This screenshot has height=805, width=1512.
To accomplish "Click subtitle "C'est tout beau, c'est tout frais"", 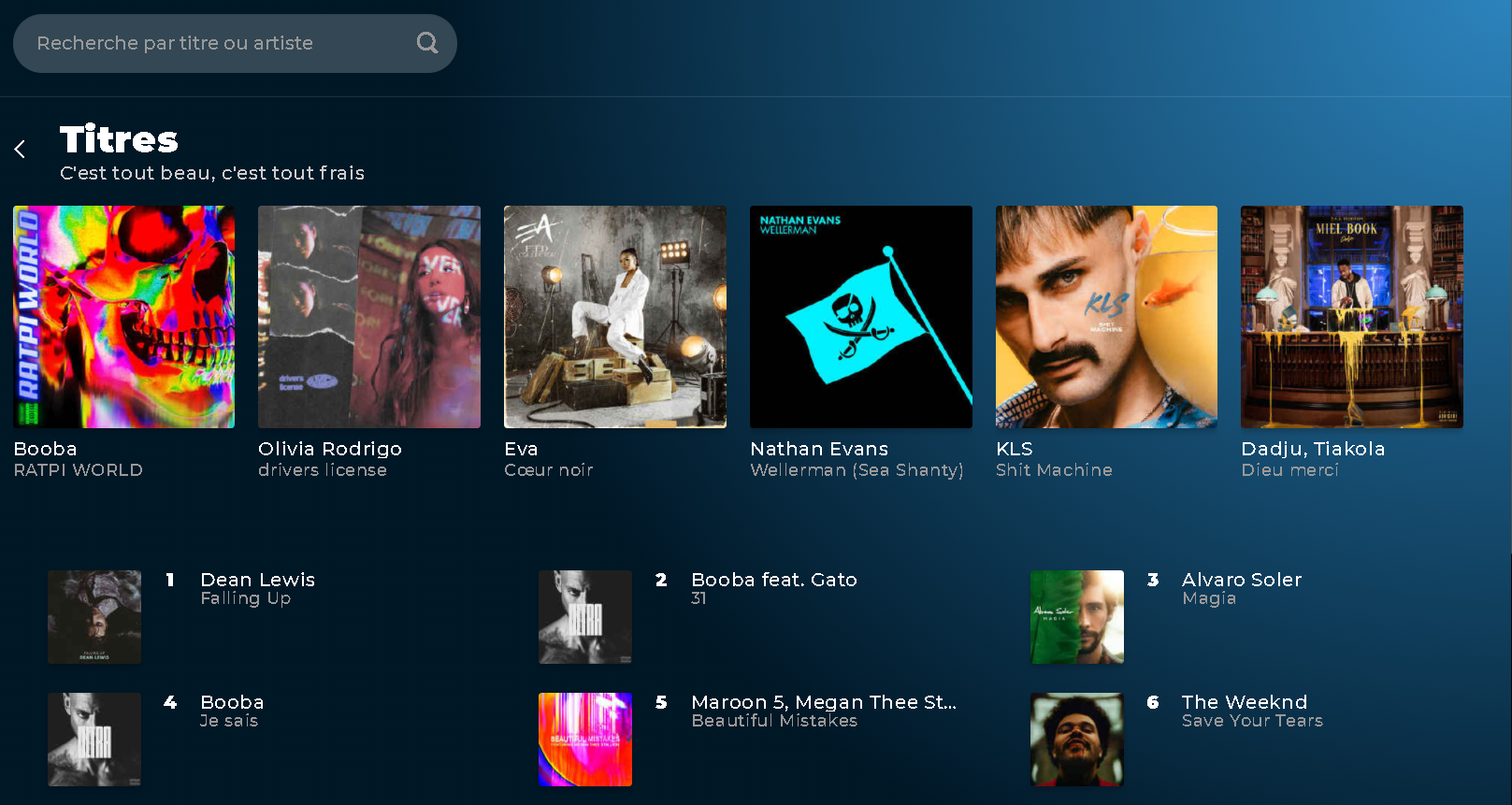I will [212, 173].
